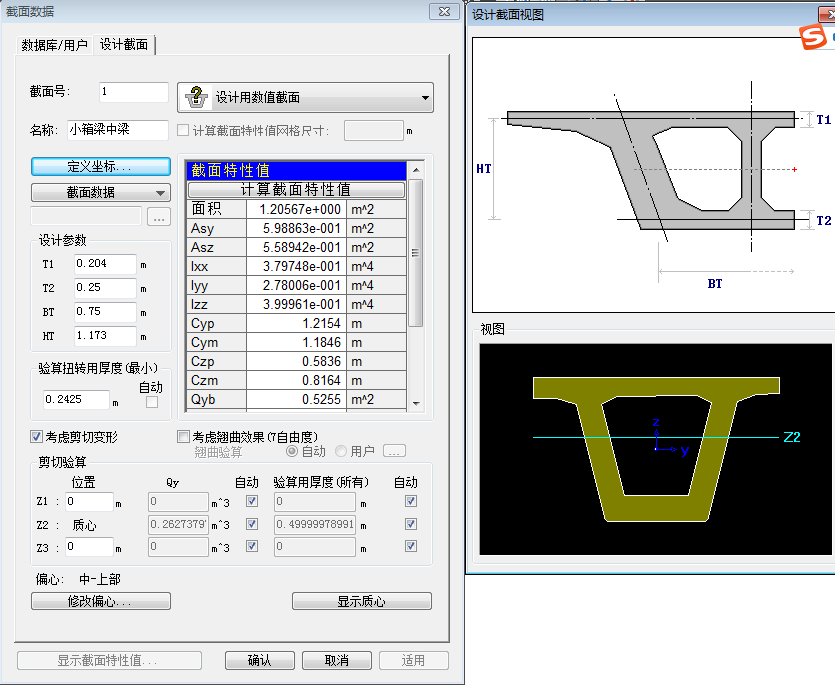The width and height of the screenshot is (835, 685).
Task: Switch to the 数据库/用户 tab
Action: click(55, 45)
